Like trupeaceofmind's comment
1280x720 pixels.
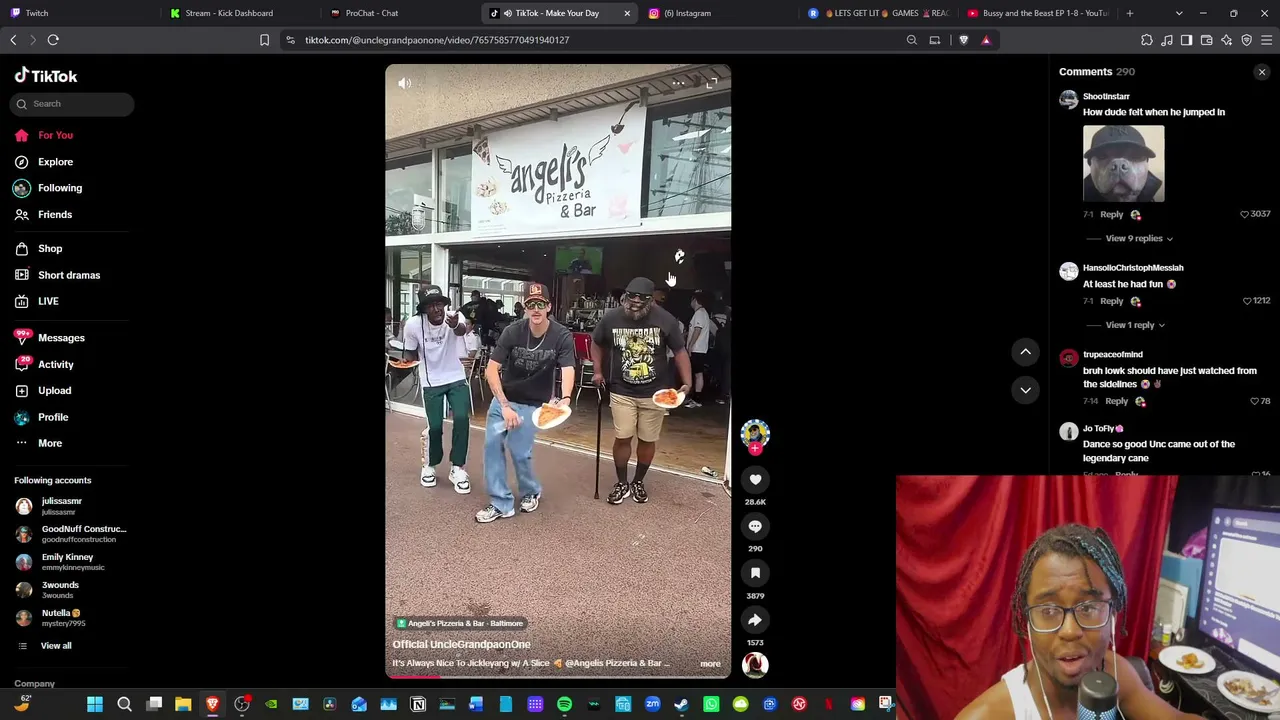click(1254, 401)
